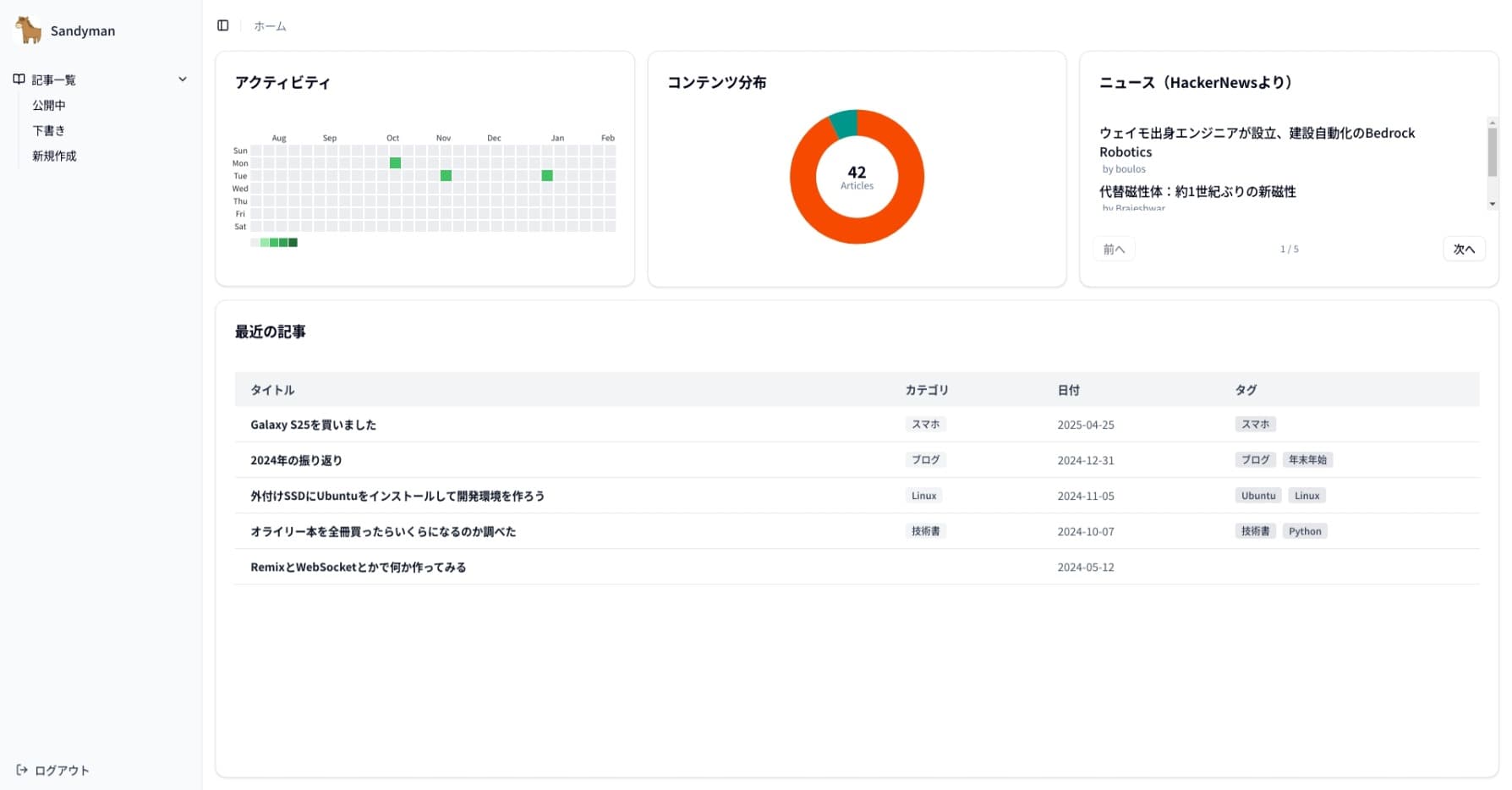Image resolution: width=1512 pixels, height=790 pixels.
Task: Open the Bedrock Robotics news headline
Action: pyautogui.click(x=1257, y=142)
